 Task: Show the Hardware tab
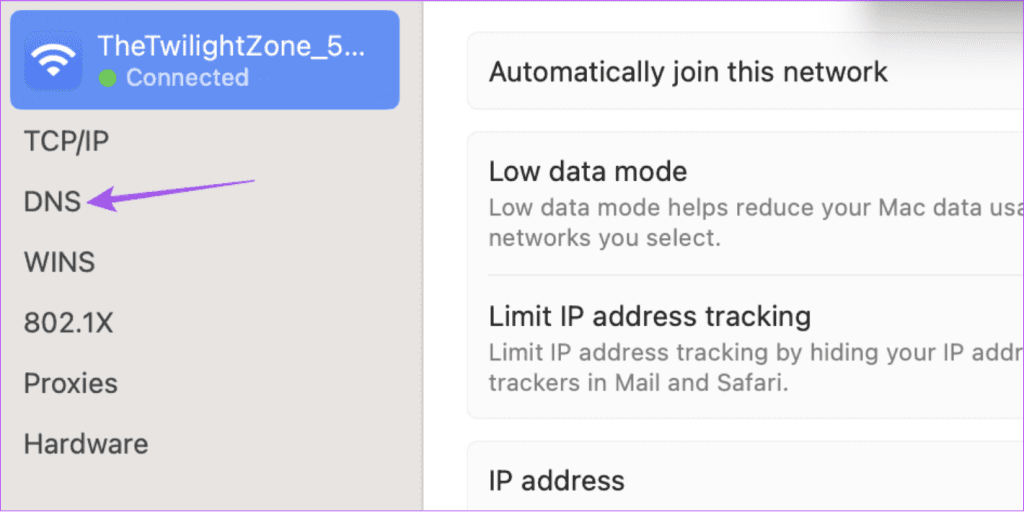[x=86, y=444]
